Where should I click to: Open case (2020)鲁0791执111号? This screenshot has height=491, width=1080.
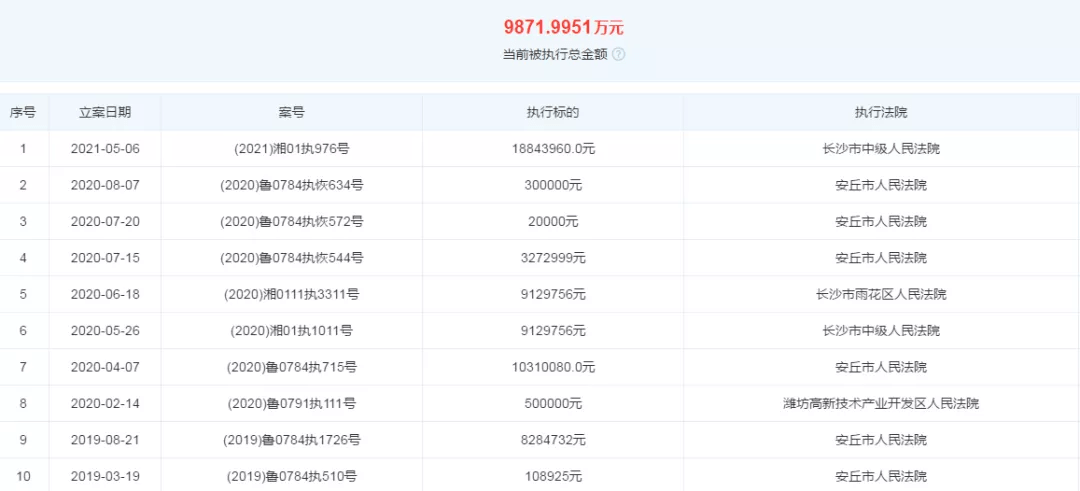pyautogui.click(x=291, y=404)
